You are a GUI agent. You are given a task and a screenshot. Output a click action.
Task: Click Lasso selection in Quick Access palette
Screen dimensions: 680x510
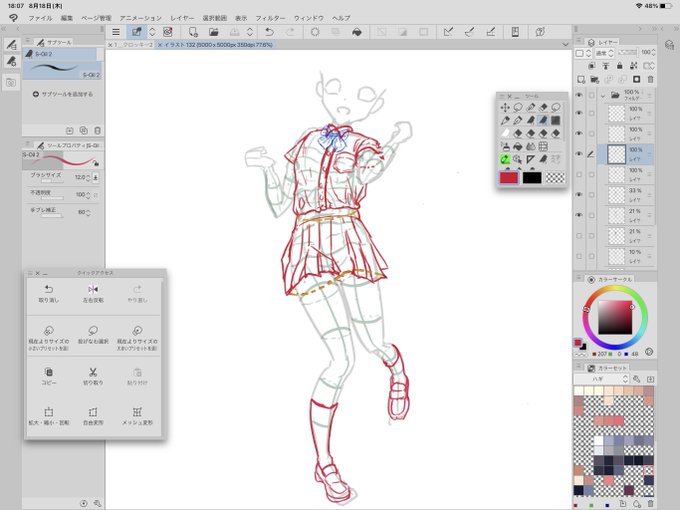coord(93,334)
